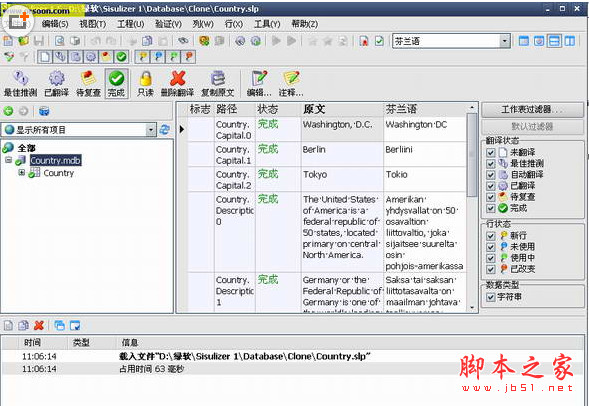Set status with 已翻译 toolbar button
Screen dimensions: 589x406
[x=56, y=83]
